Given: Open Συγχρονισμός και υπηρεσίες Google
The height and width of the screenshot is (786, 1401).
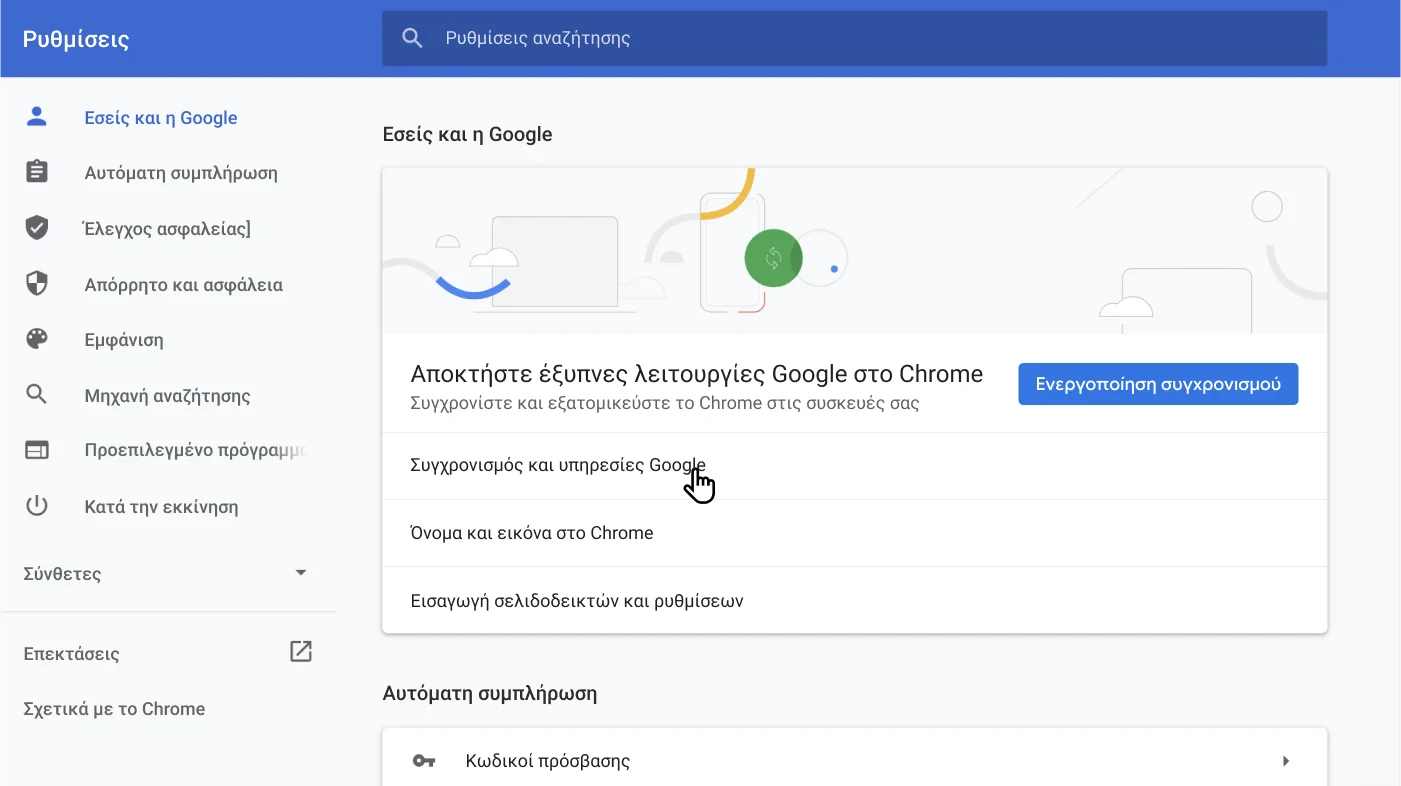Looking at the screenshot, I should click(x=558, y=465).
